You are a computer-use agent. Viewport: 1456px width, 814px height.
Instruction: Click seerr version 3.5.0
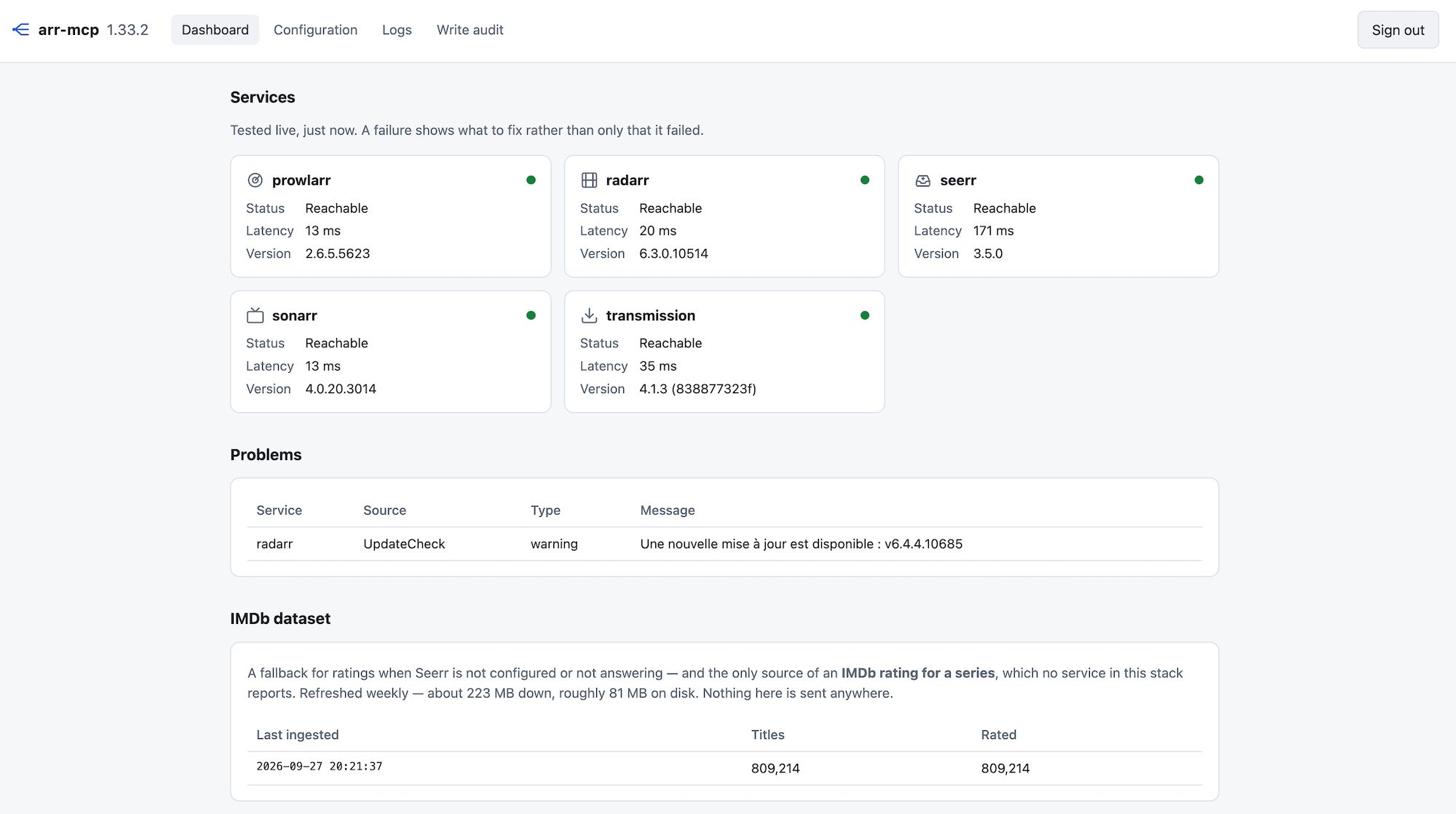(x=988, y=253)
